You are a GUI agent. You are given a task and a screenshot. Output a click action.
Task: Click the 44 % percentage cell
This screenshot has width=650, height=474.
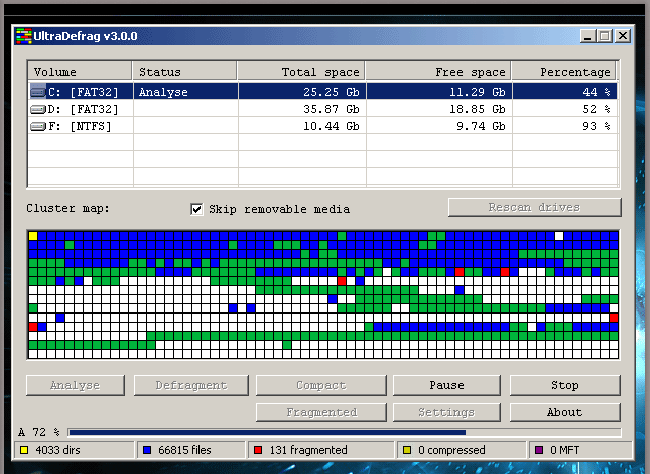565,92
